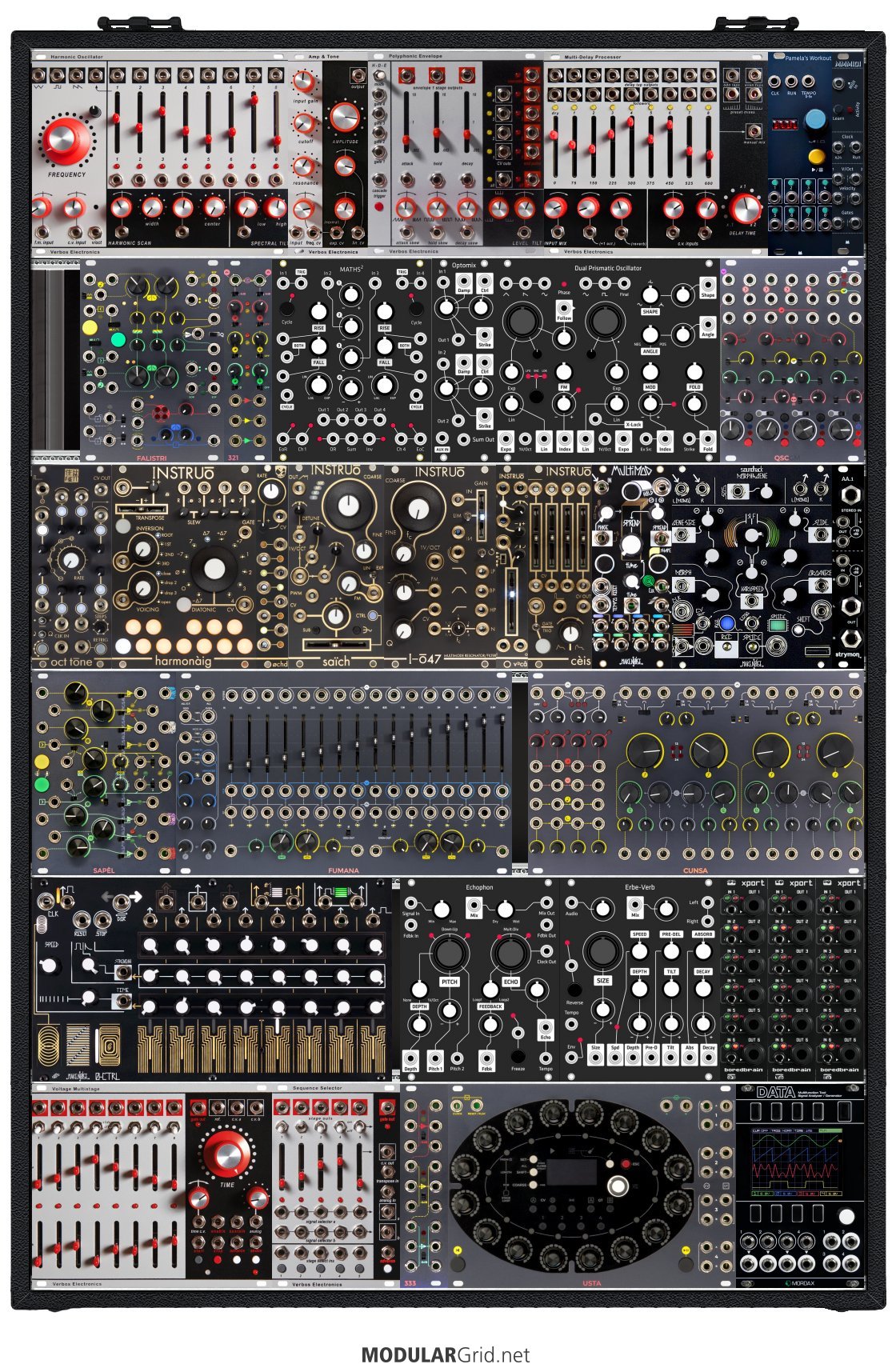Click the SPEED knob on 0-CTRL
892x1372 pixels.
pyautogui.click(x=51, y=966)
